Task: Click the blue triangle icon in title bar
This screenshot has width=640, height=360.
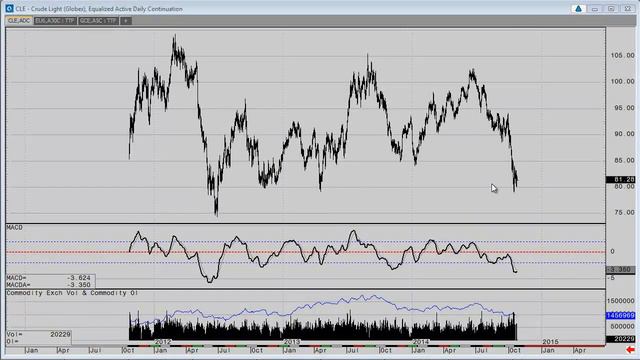Action: click(578, 9)
